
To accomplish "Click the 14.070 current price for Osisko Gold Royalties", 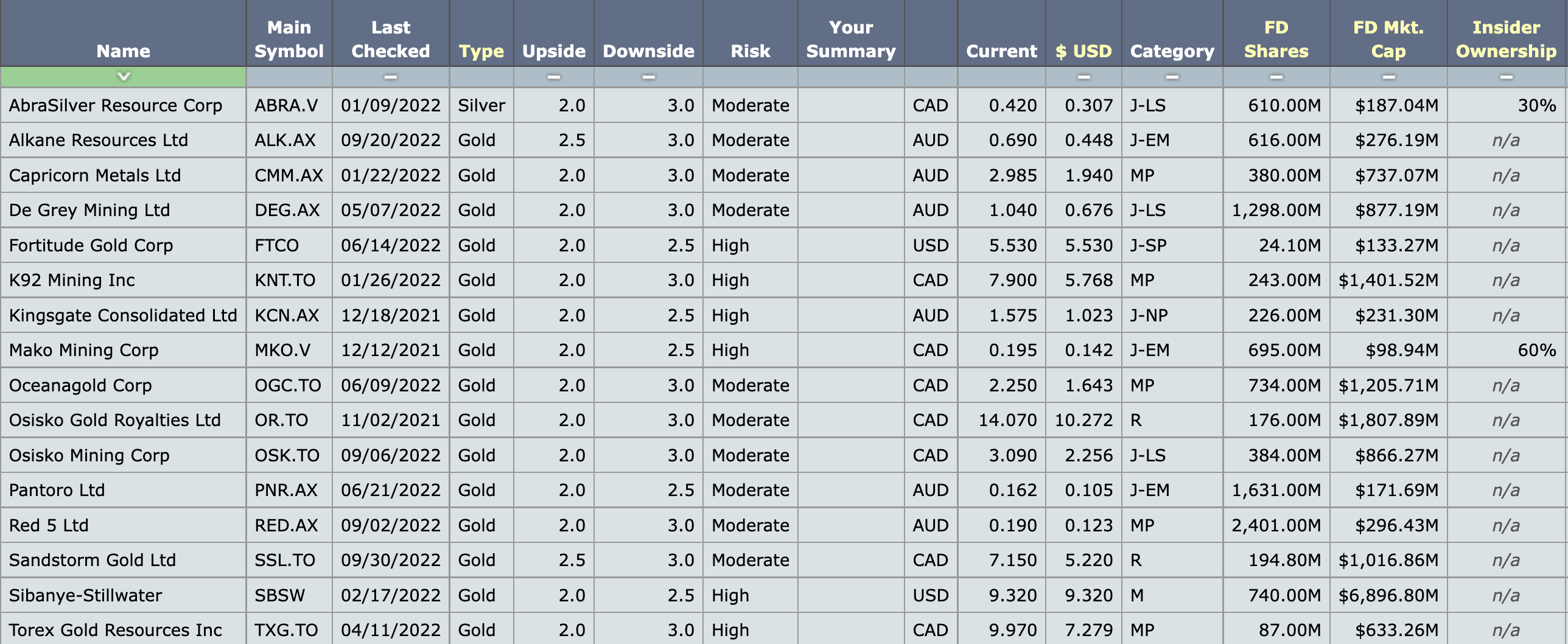I will tap(1002, 420).
